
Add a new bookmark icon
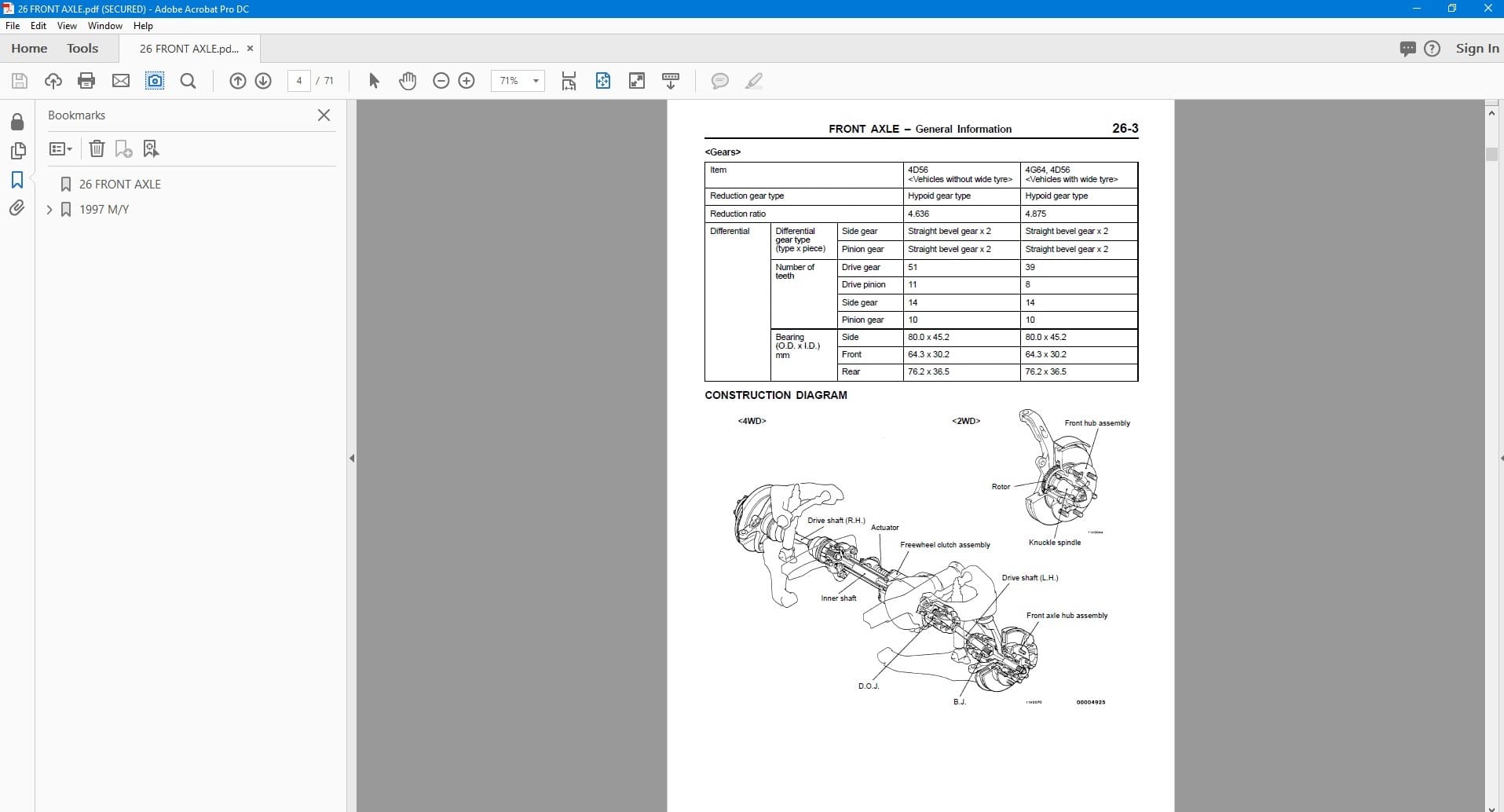tap(123, 148)
